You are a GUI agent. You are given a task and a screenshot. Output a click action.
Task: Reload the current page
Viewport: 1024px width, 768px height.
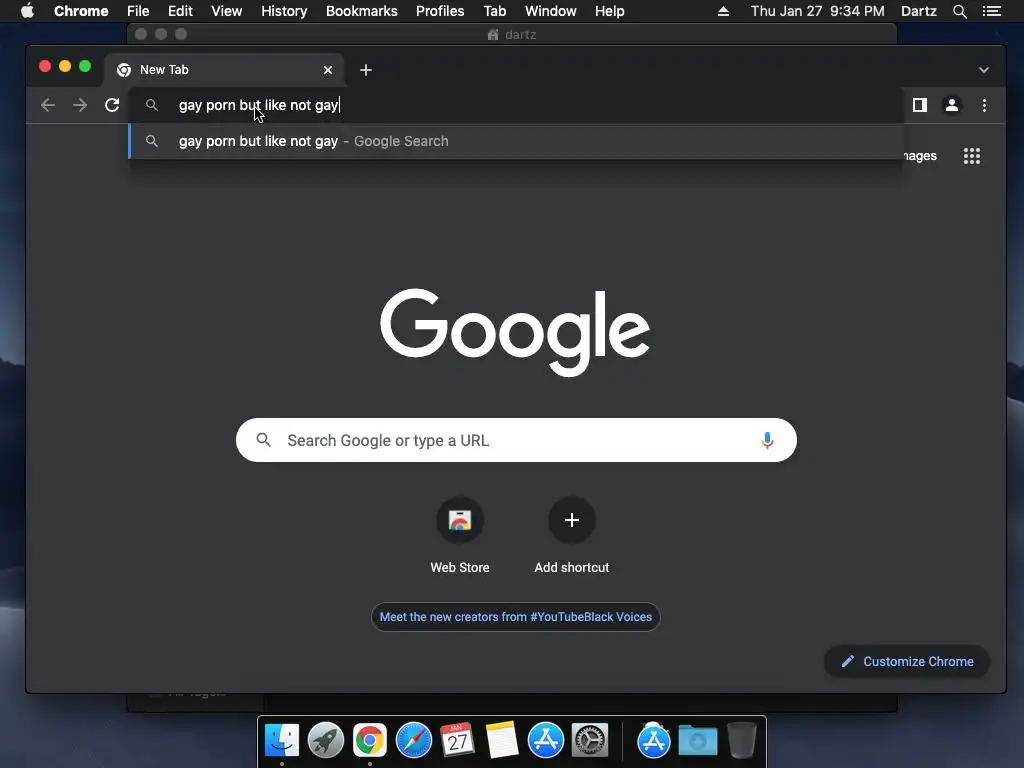112,105
